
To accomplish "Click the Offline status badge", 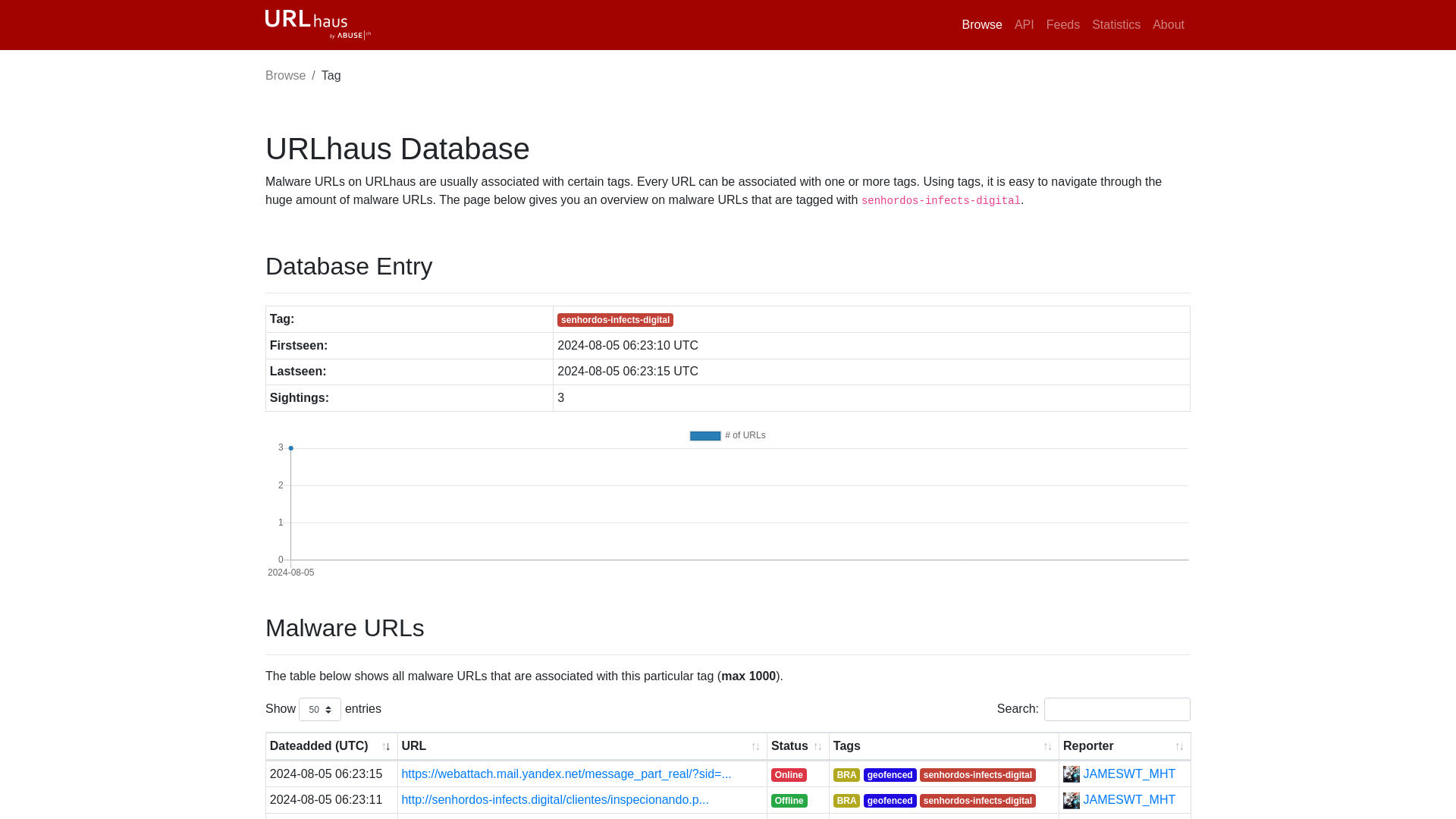I will pyautogui.click(x=789, y=801).
